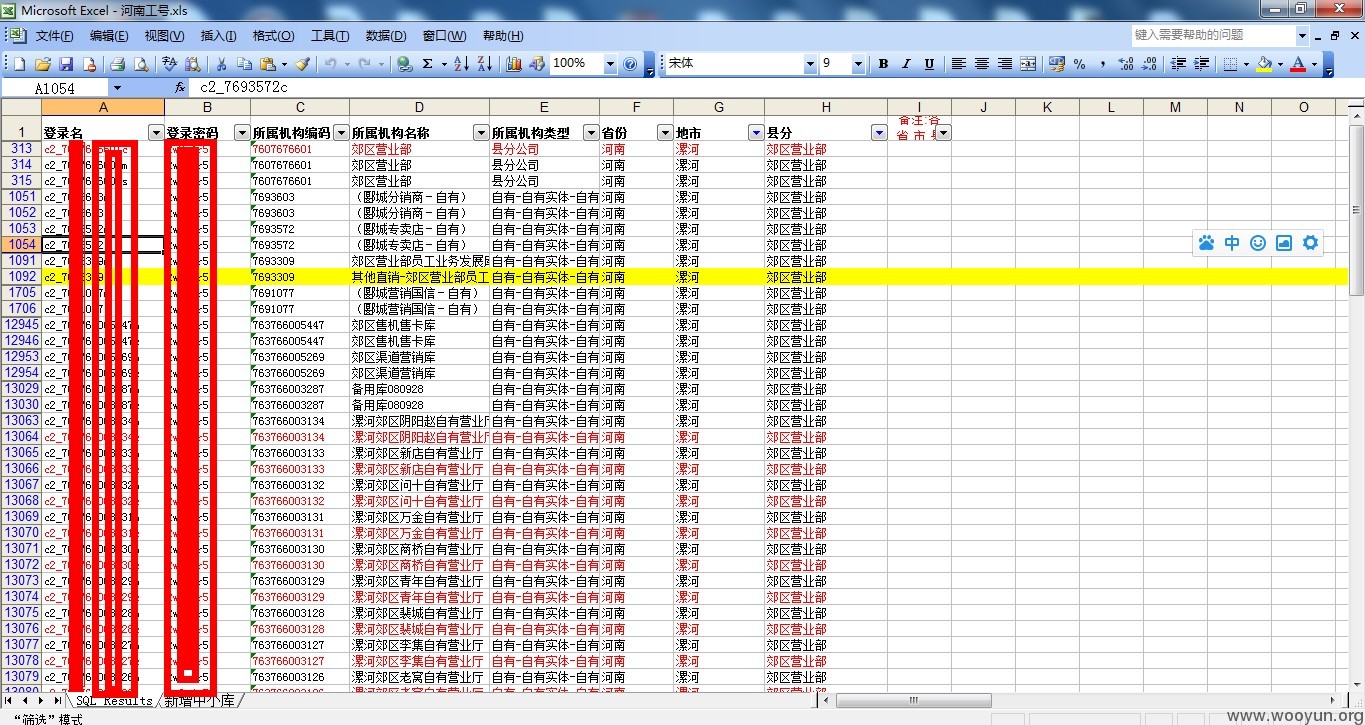Insert a hyperlink using globe icon

tap(404, 64)
